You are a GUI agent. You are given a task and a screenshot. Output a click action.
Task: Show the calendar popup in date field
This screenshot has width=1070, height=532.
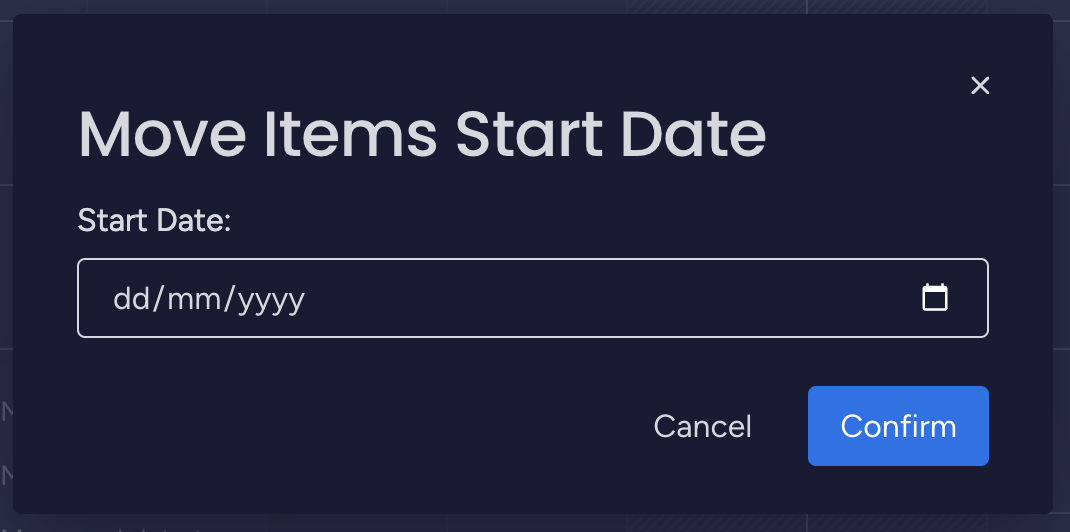click(x=935, y=298)
